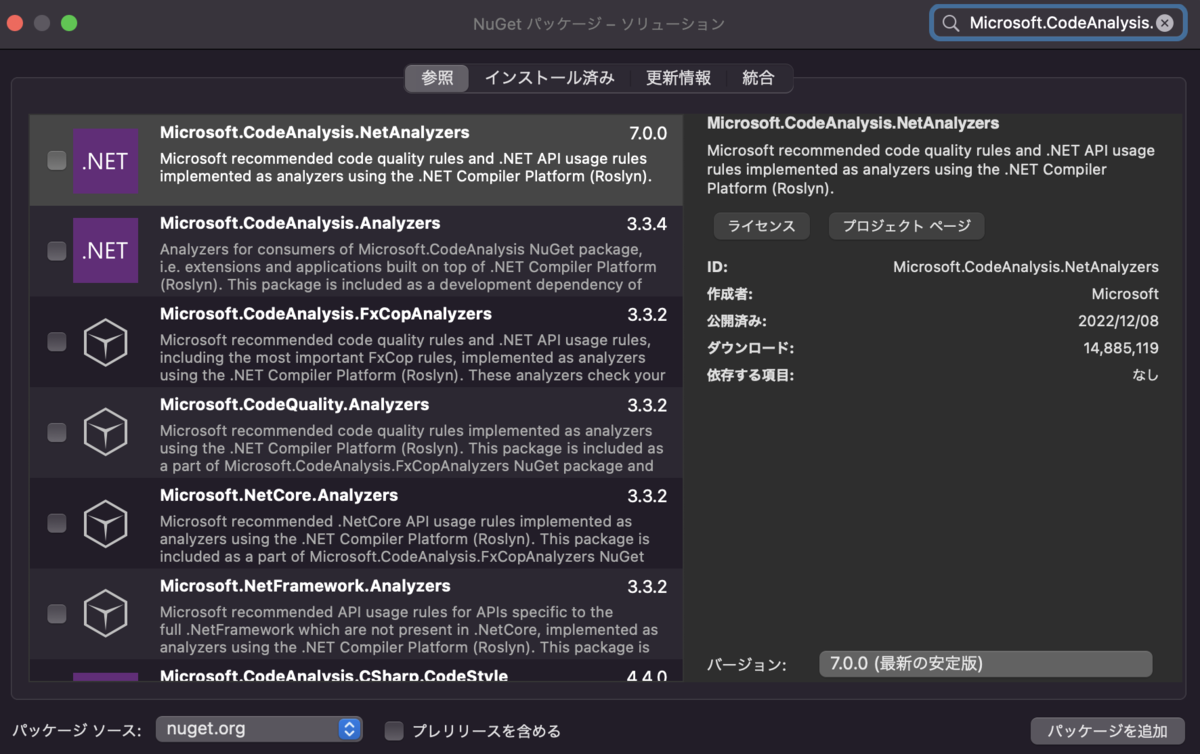The image size is (1200, 754).
Task: Click the cube icon for Microsoft.CodeAnalysis.FxCopAnalyzers
Action: click(x=105, y=342)
